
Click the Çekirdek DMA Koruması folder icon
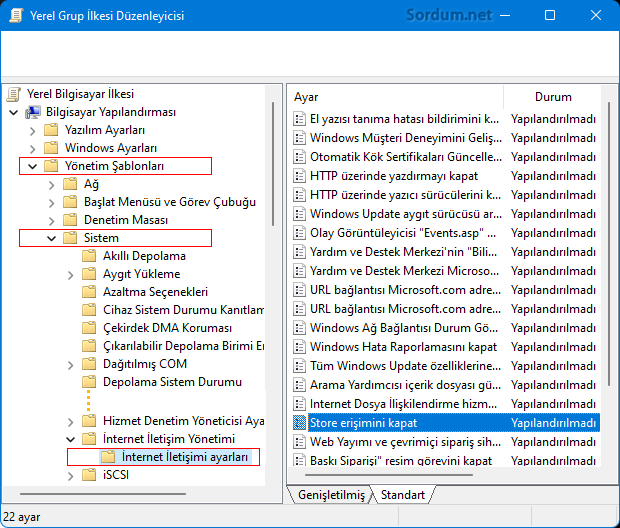tap(89, 328)
